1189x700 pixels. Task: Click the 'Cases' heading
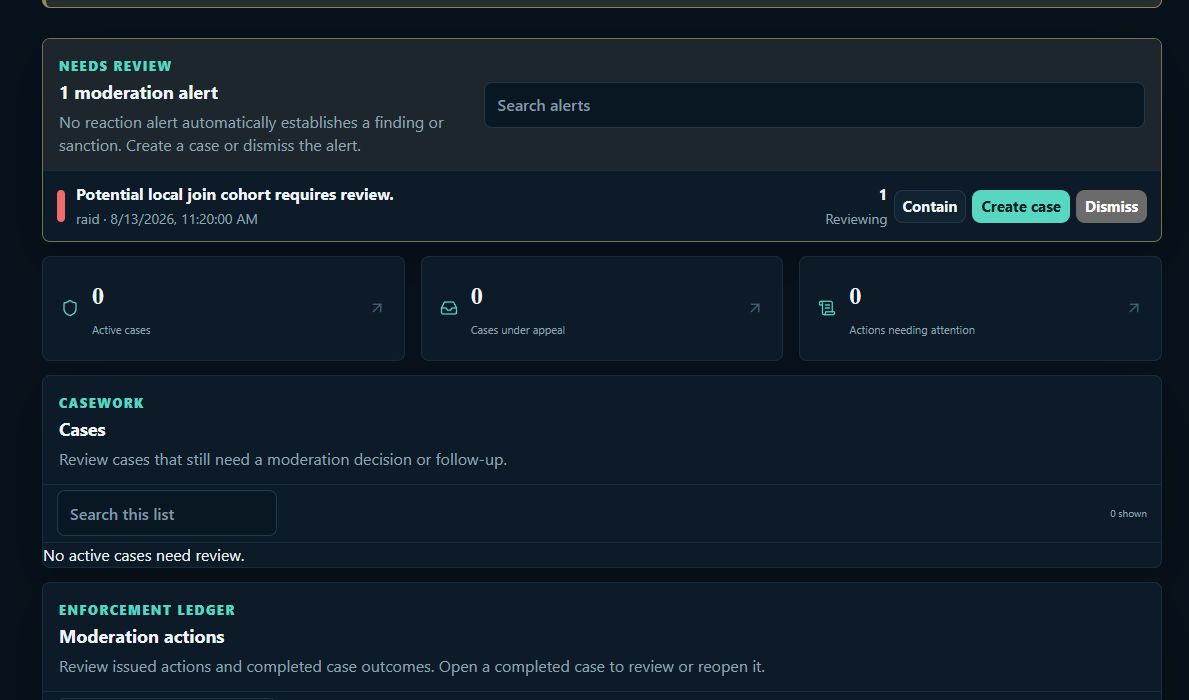82,430
